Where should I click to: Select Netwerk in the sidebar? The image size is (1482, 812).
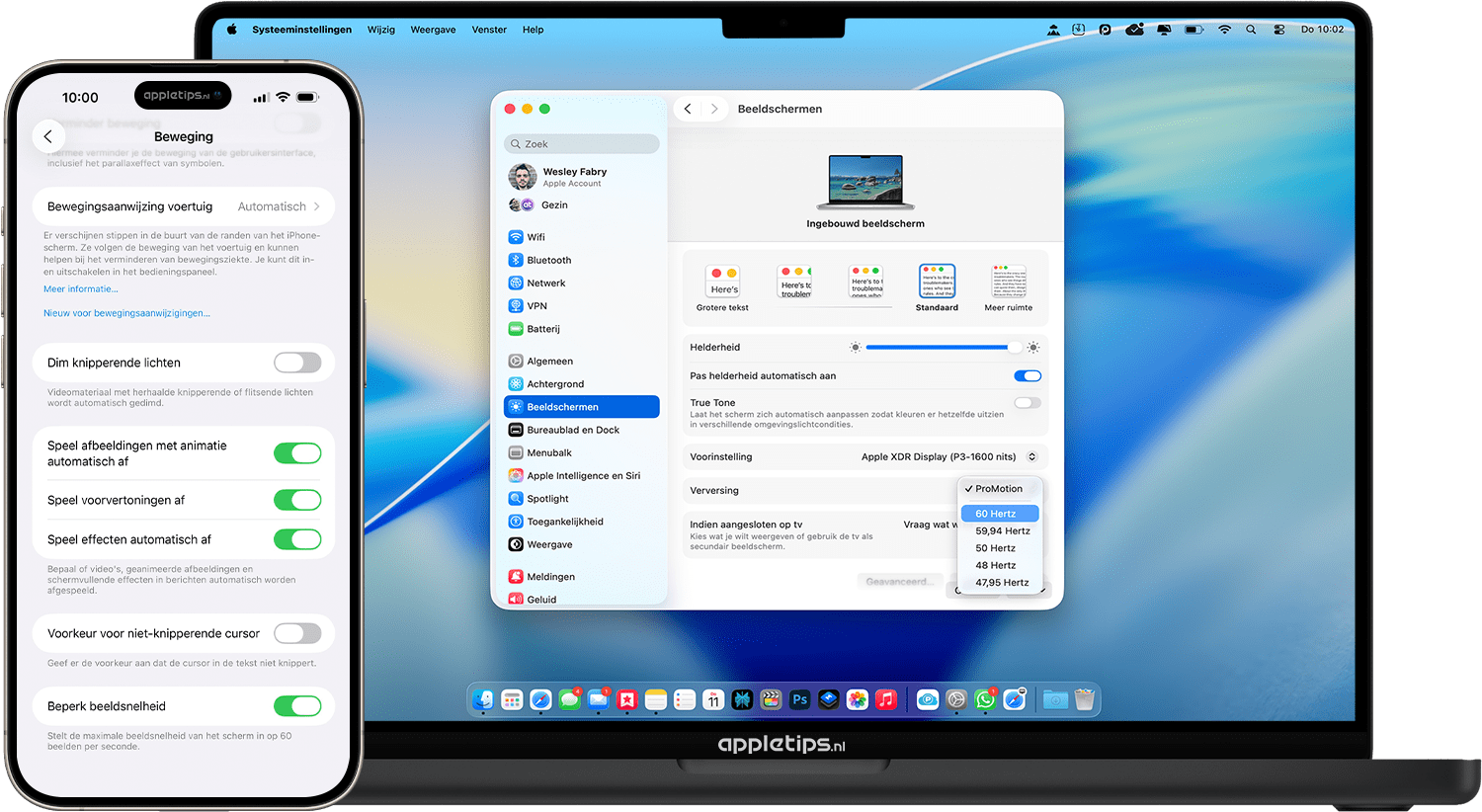[581, 283]
